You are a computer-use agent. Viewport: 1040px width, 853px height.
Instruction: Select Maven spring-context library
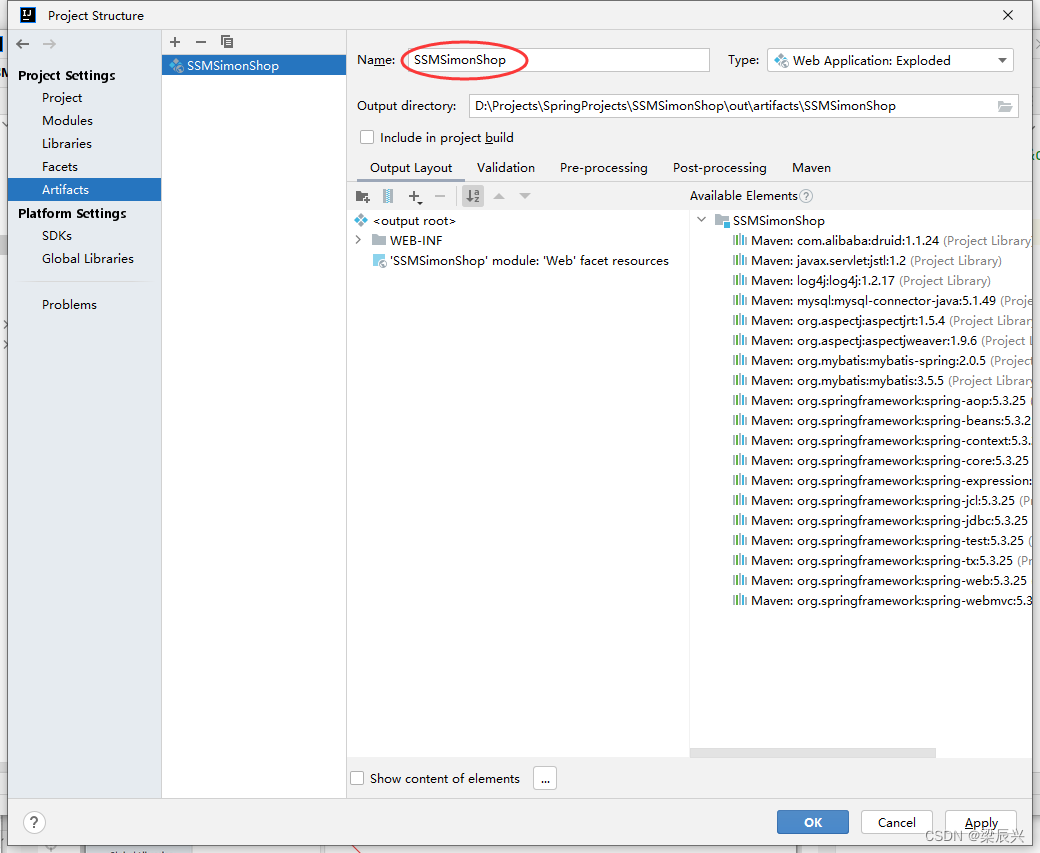(882, 440)
